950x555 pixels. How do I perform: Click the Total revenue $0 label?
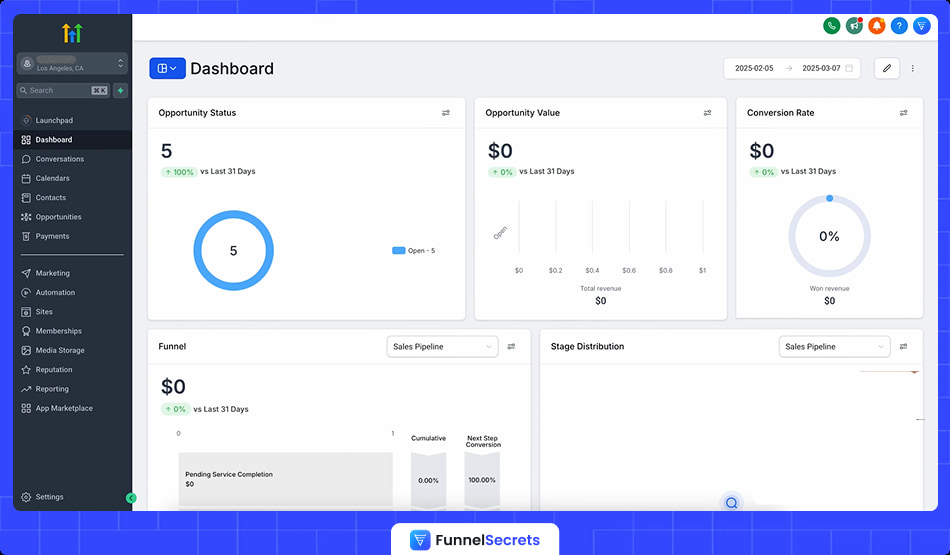click(x=600, y=294)
